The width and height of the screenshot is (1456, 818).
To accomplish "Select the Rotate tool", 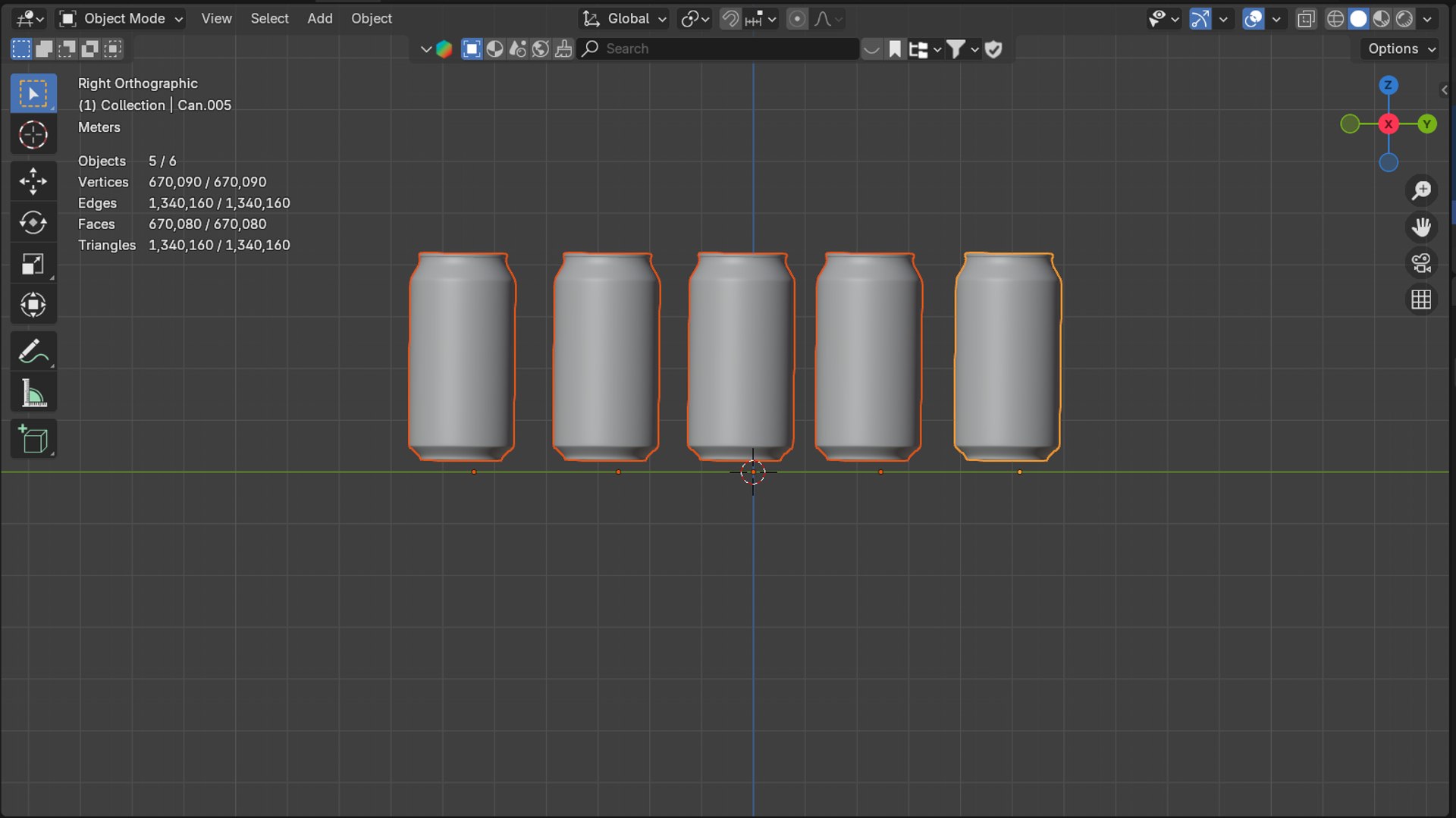I will (33, 222).
